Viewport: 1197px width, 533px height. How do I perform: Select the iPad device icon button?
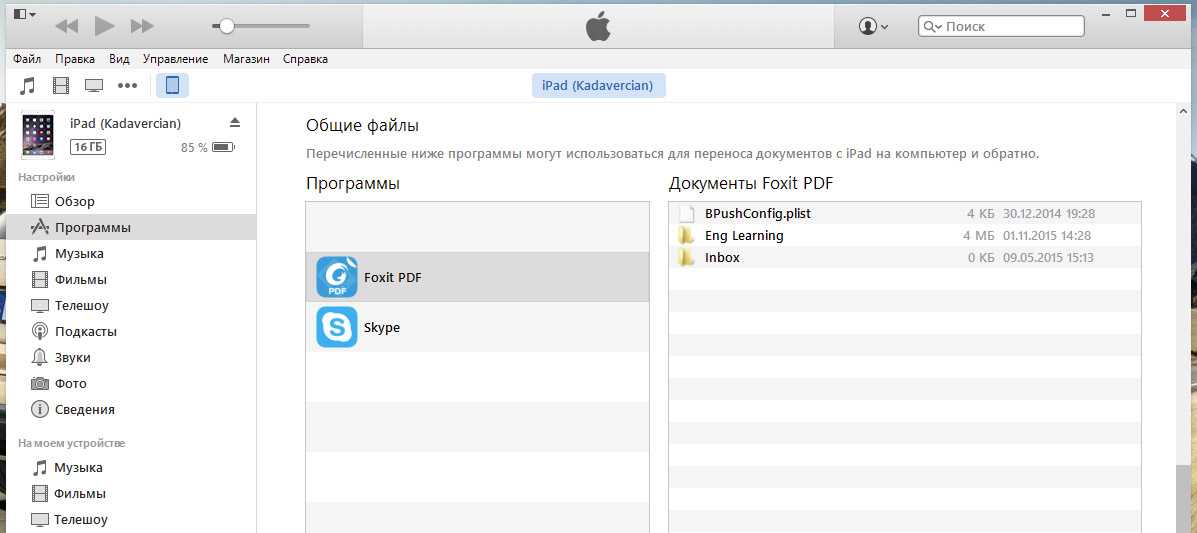[172, 85]
